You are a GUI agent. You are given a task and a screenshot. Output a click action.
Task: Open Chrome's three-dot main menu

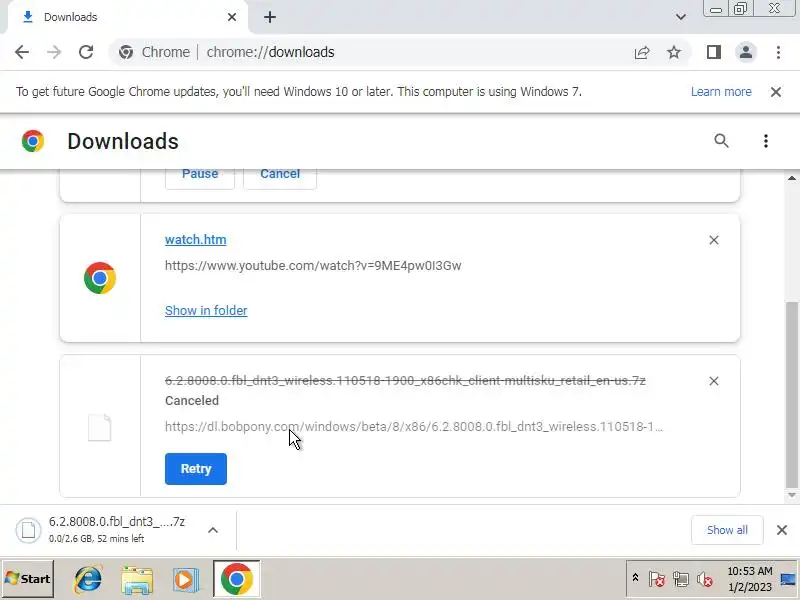coord(778,52)
